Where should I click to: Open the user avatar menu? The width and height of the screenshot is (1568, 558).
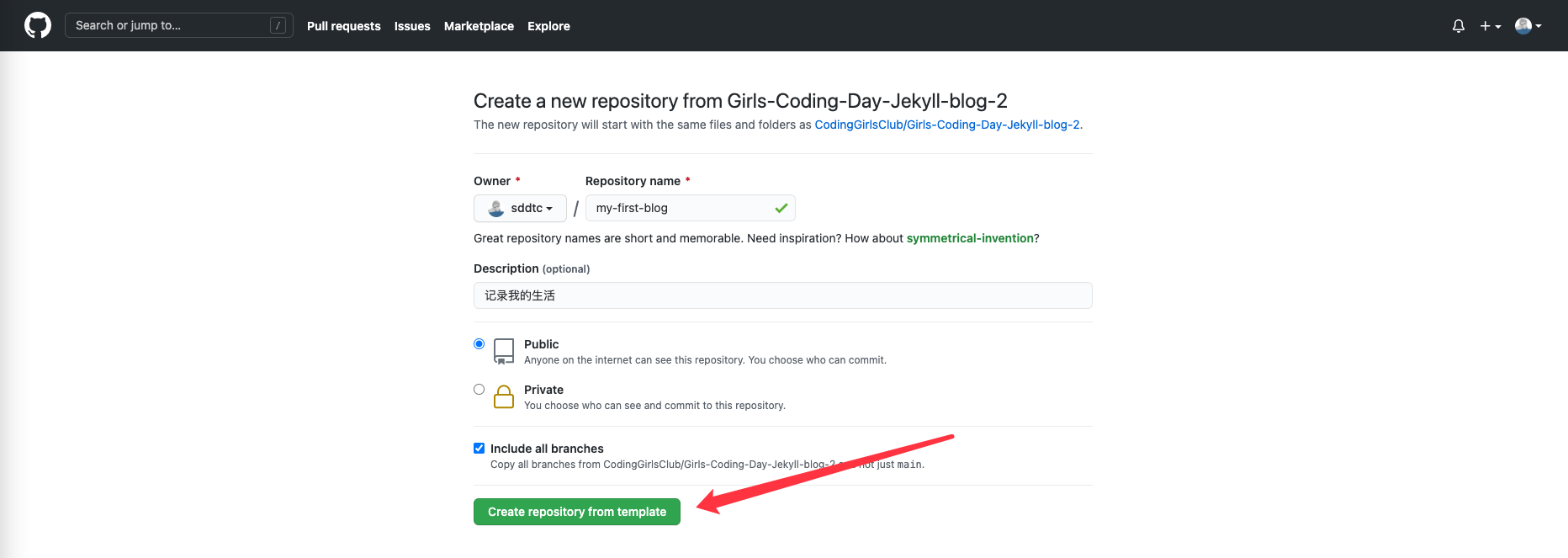coord(1528,26)
